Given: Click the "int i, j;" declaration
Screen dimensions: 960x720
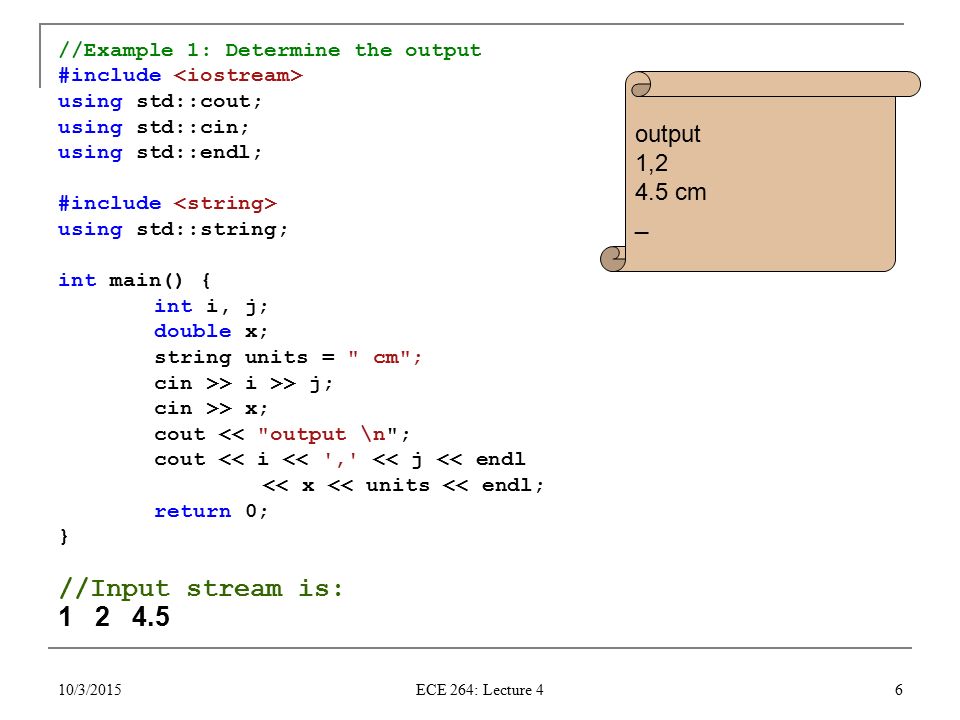Looking at the screenshot, I should [x=211, y=306].
